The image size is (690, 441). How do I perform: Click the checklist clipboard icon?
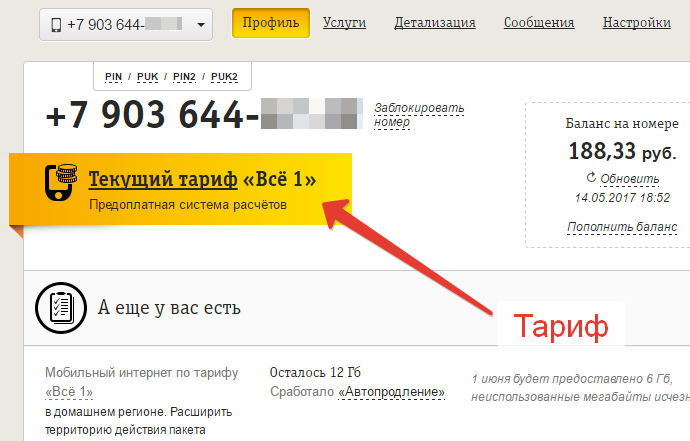click(61, 308)
